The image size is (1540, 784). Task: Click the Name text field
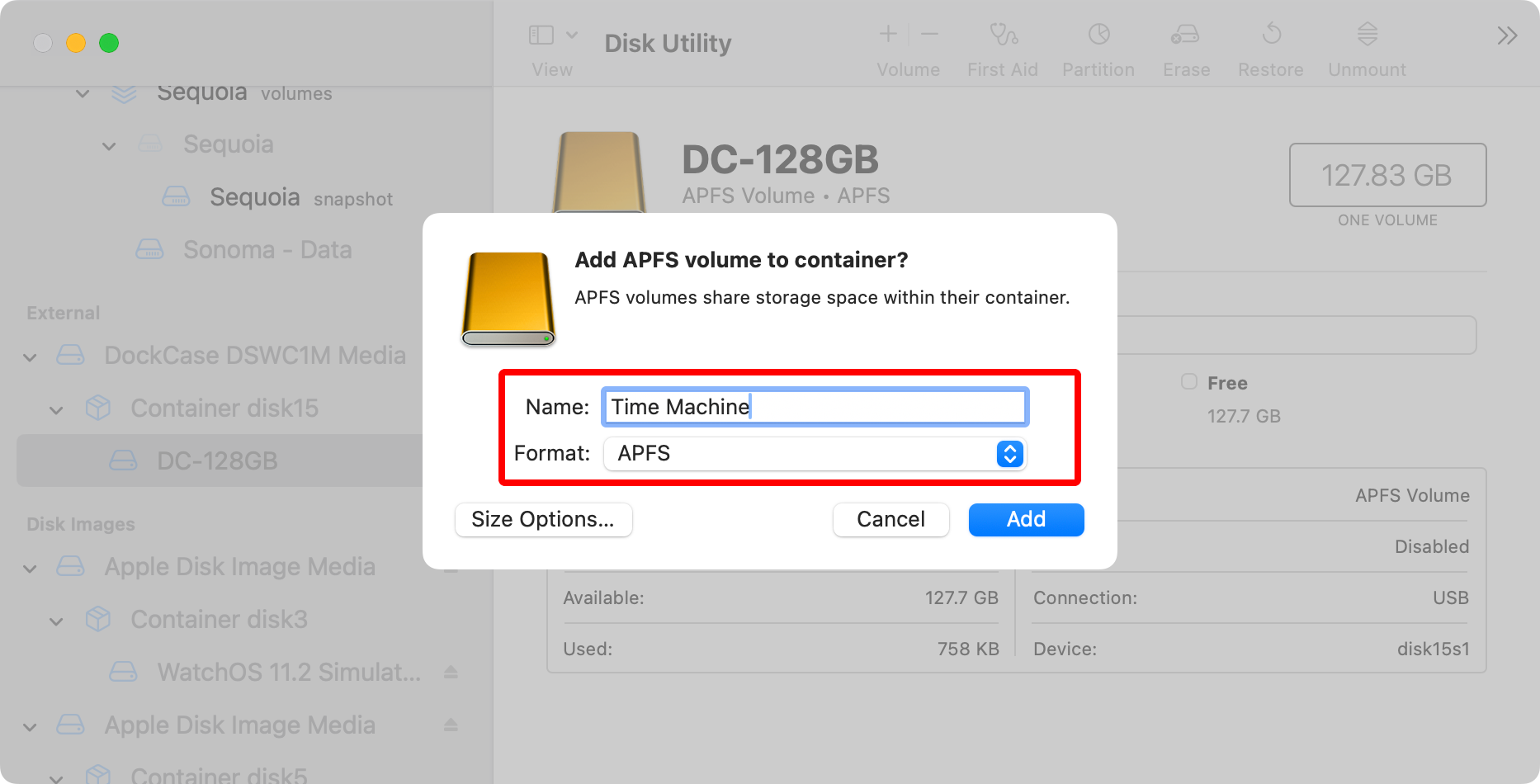click(815, 407)
